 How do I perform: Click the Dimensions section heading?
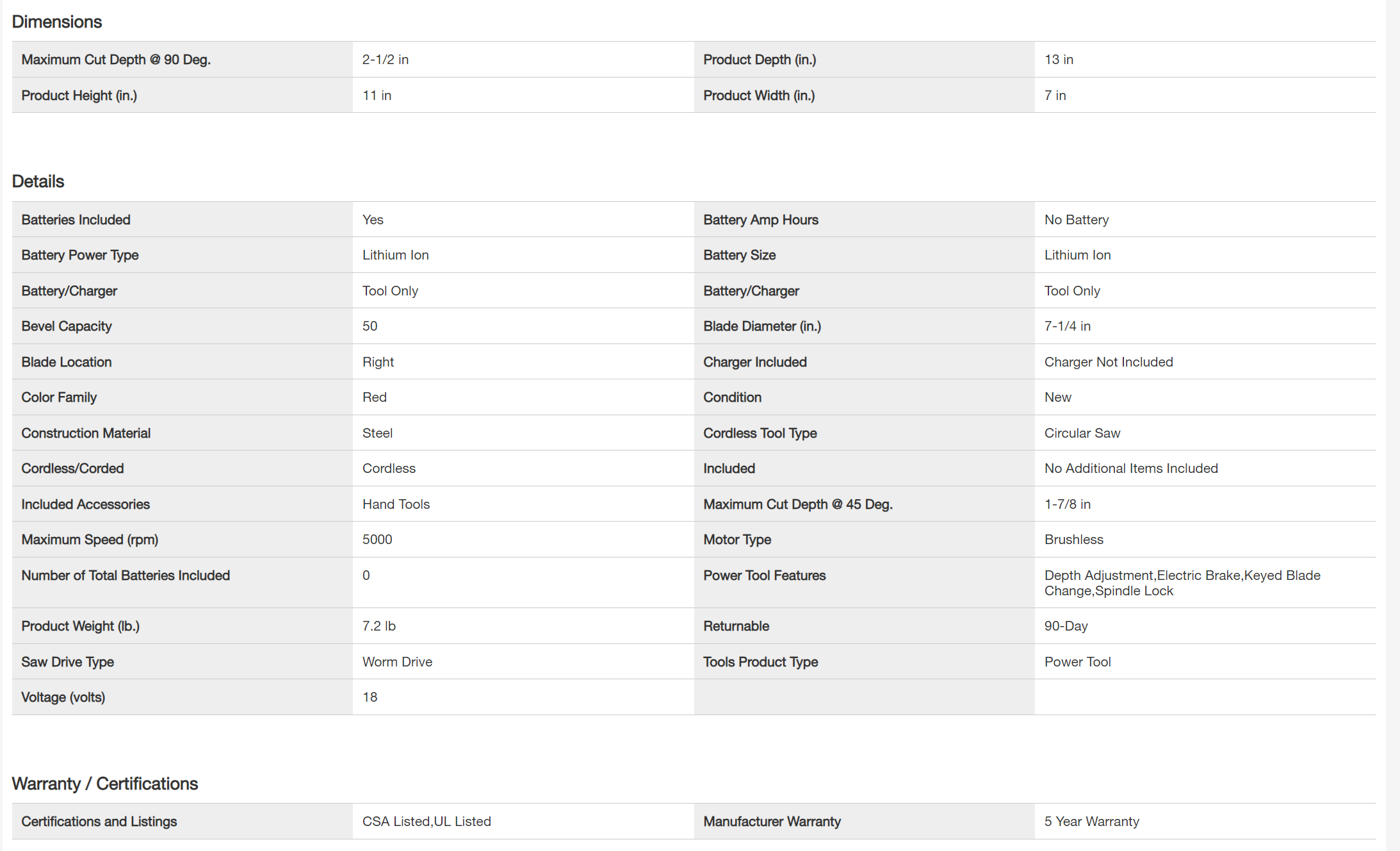pos(57,22)
